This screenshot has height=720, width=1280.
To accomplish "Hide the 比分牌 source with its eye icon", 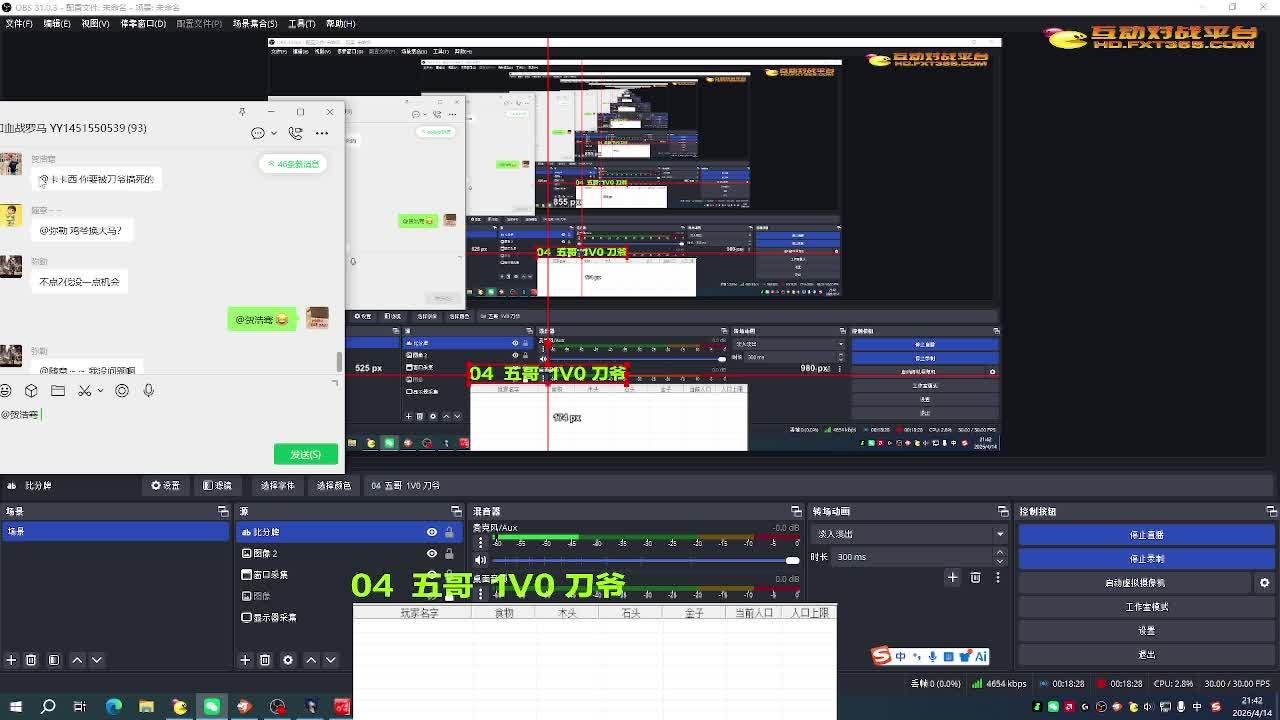I will (432, 532).
